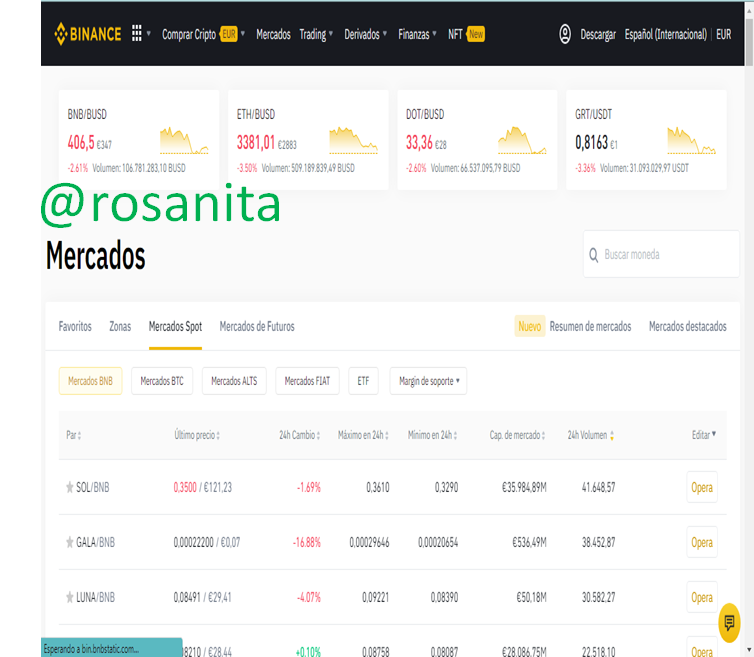Open Resumen de mercados tab
Image resolution: width=754 pixels, height=657 pixels.
click(x=591, y=327)
